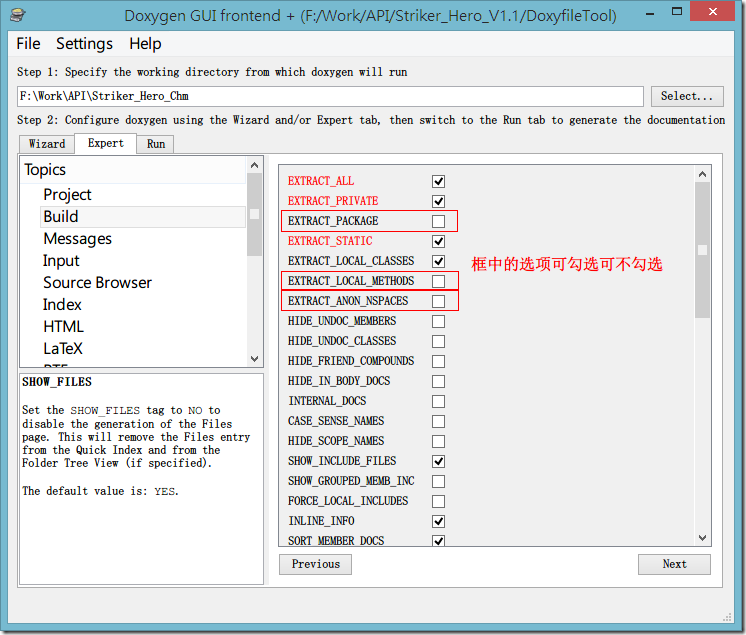This screenshot has height=635, width=746.
Task: Check the EXTRACT_LOCAL_METHODS checkbox
Action: 438,281
